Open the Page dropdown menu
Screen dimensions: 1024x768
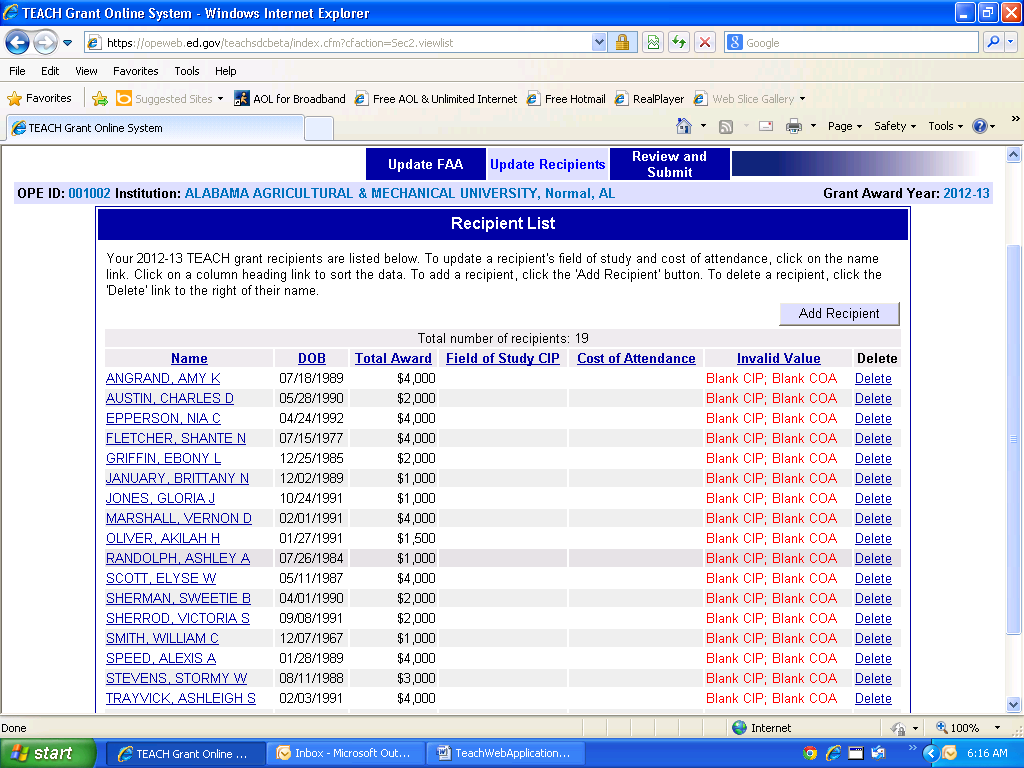(x=845, y=127)
